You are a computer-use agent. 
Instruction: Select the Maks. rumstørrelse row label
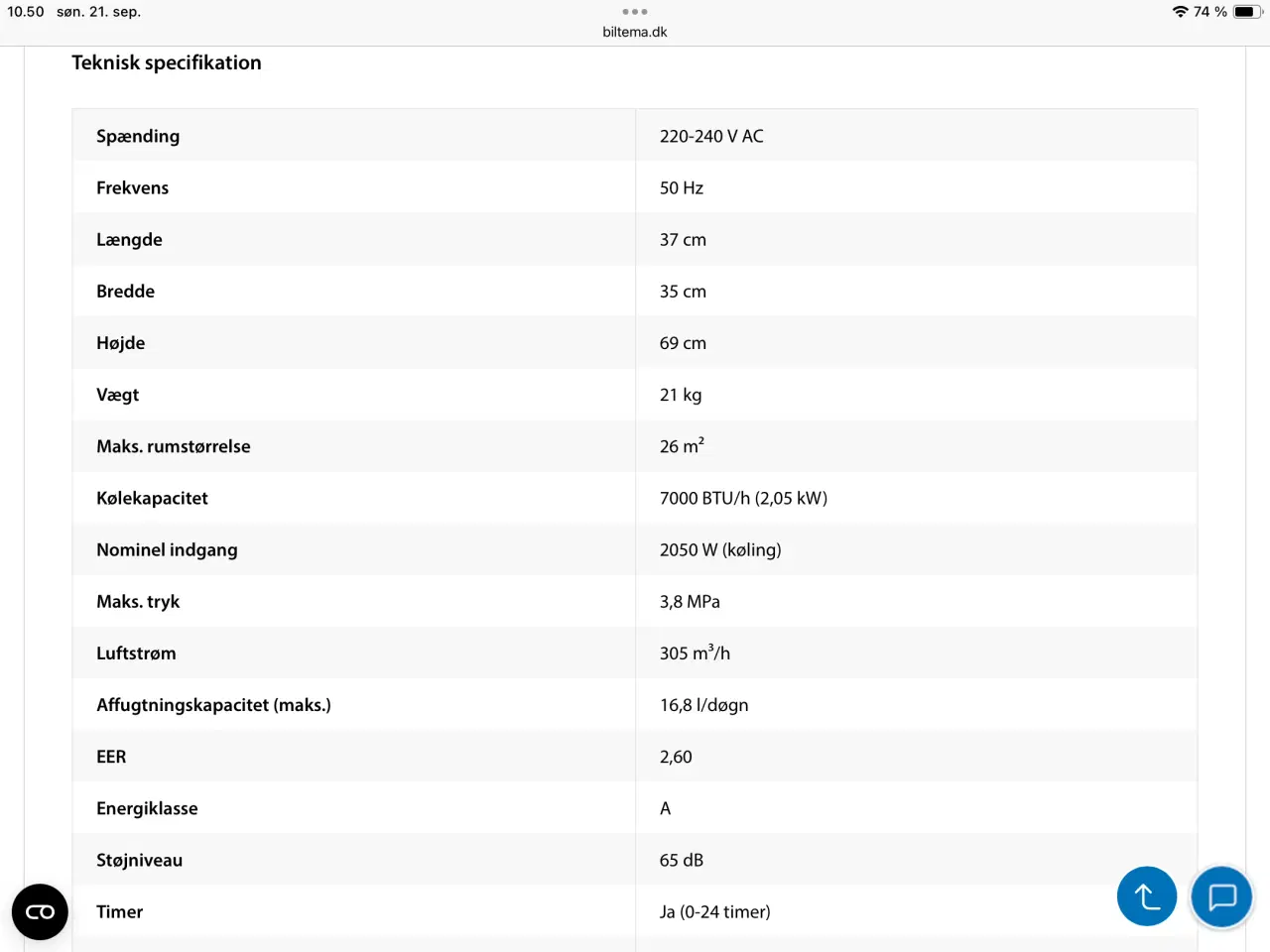pos(174,446)
